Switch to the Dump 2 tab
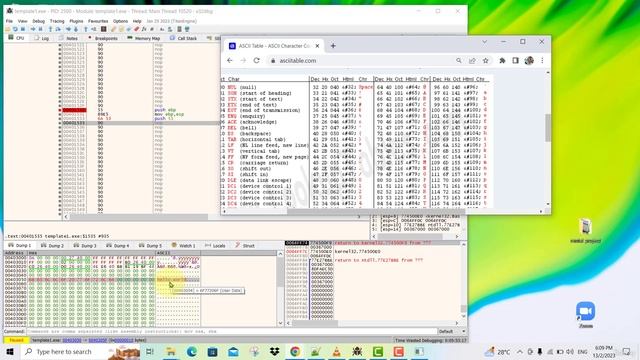 (x=53, y=245)
